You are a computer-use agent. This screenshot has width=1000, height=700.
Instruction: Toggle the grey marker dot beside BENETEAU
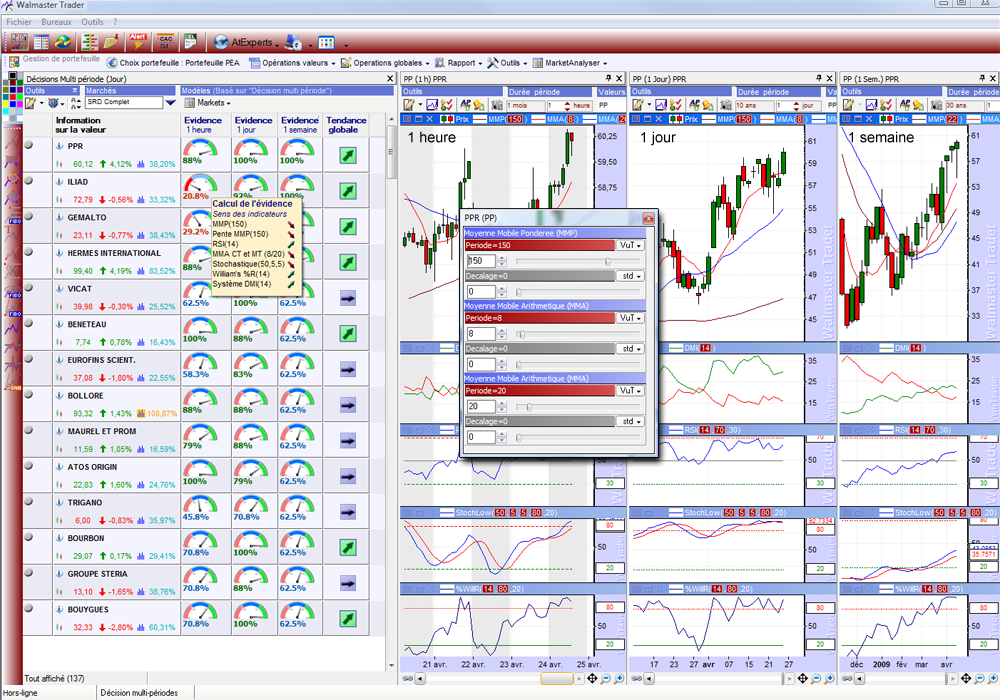29,323
